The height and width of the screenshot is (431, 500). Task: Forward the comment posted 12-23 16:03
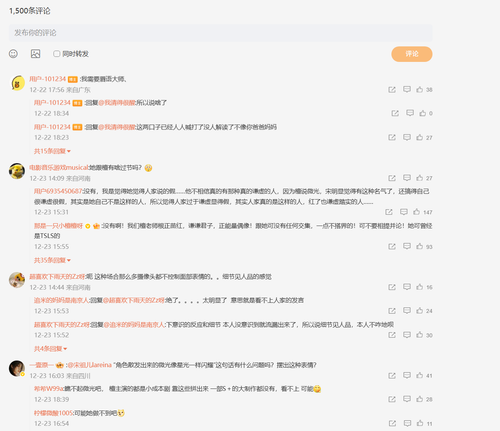392,376
